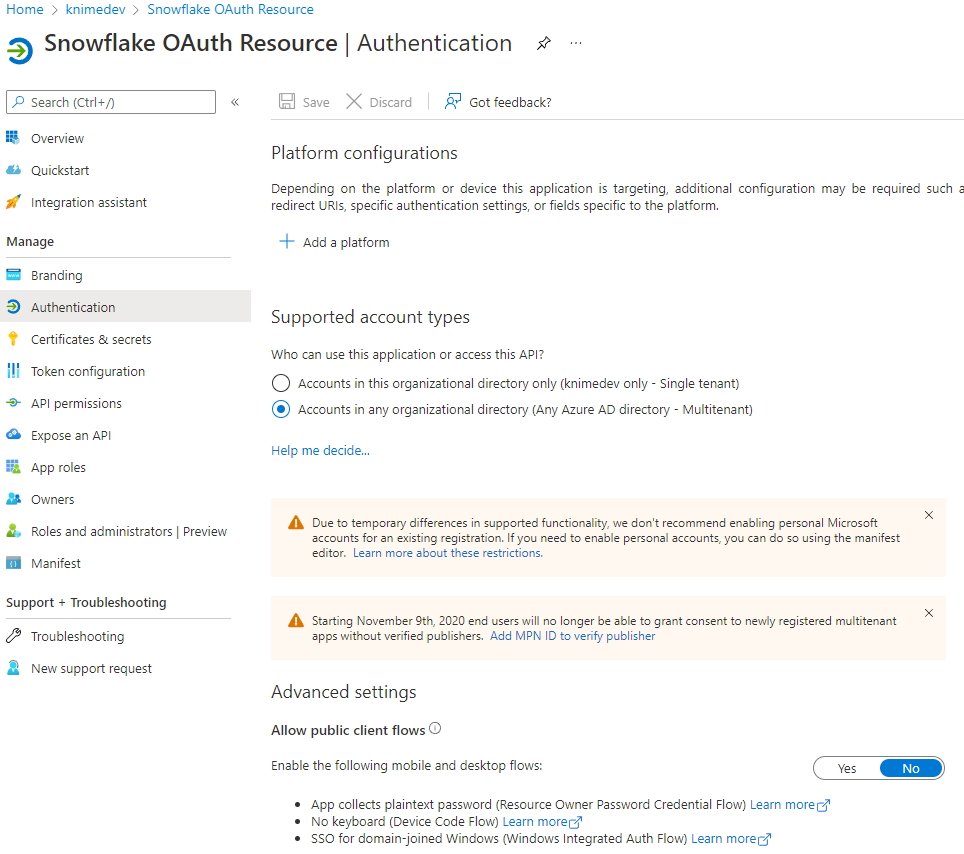Image resolution: width=964 pixels, height=854 pixels.
Task: Open the Certificates & secrets key icon
Action: (13, 339)
